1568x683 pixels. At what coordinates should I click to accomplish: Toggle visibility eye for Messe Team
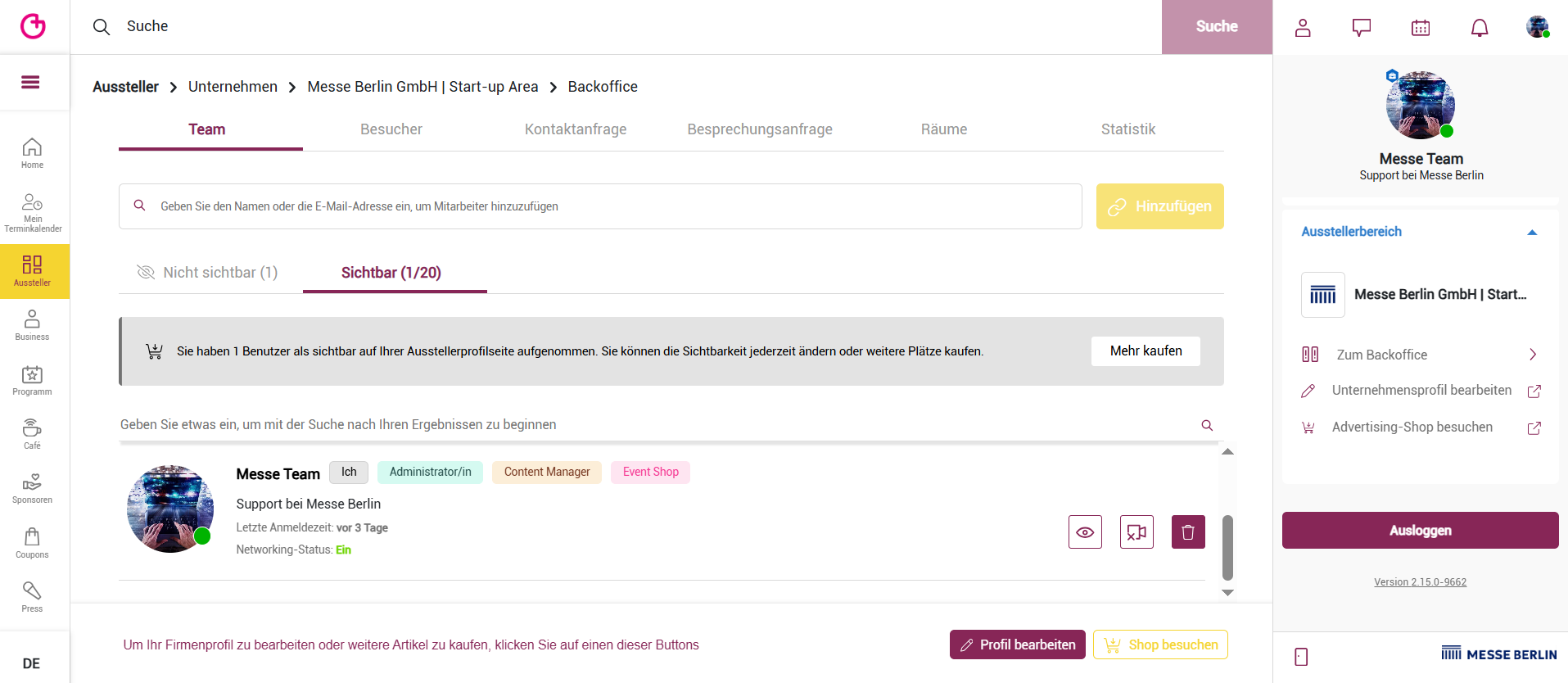tap(1085, 532)
